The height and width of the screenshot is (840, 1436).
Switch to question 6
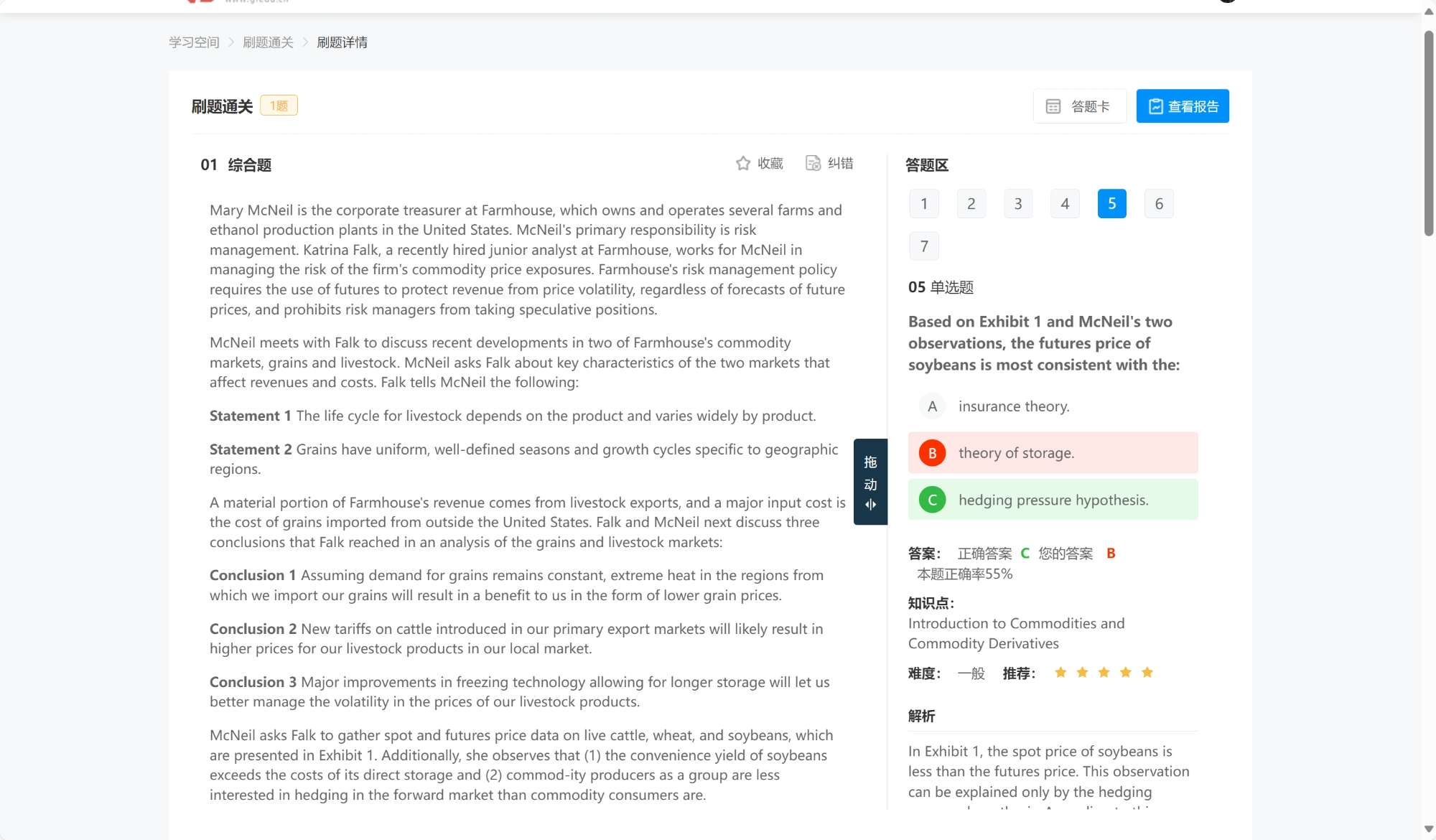point(1159,204)
